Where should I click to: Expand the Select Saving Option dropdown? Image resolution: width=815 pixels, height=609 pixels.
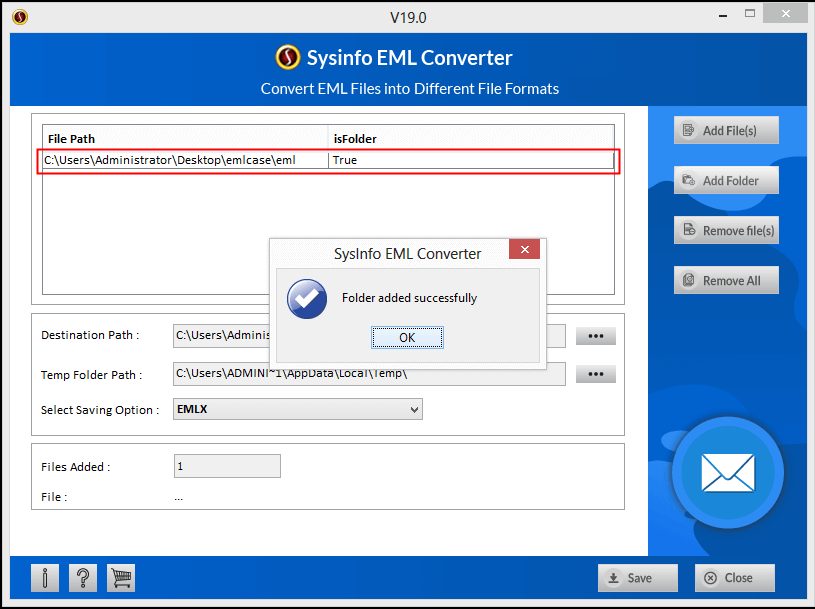415,409
